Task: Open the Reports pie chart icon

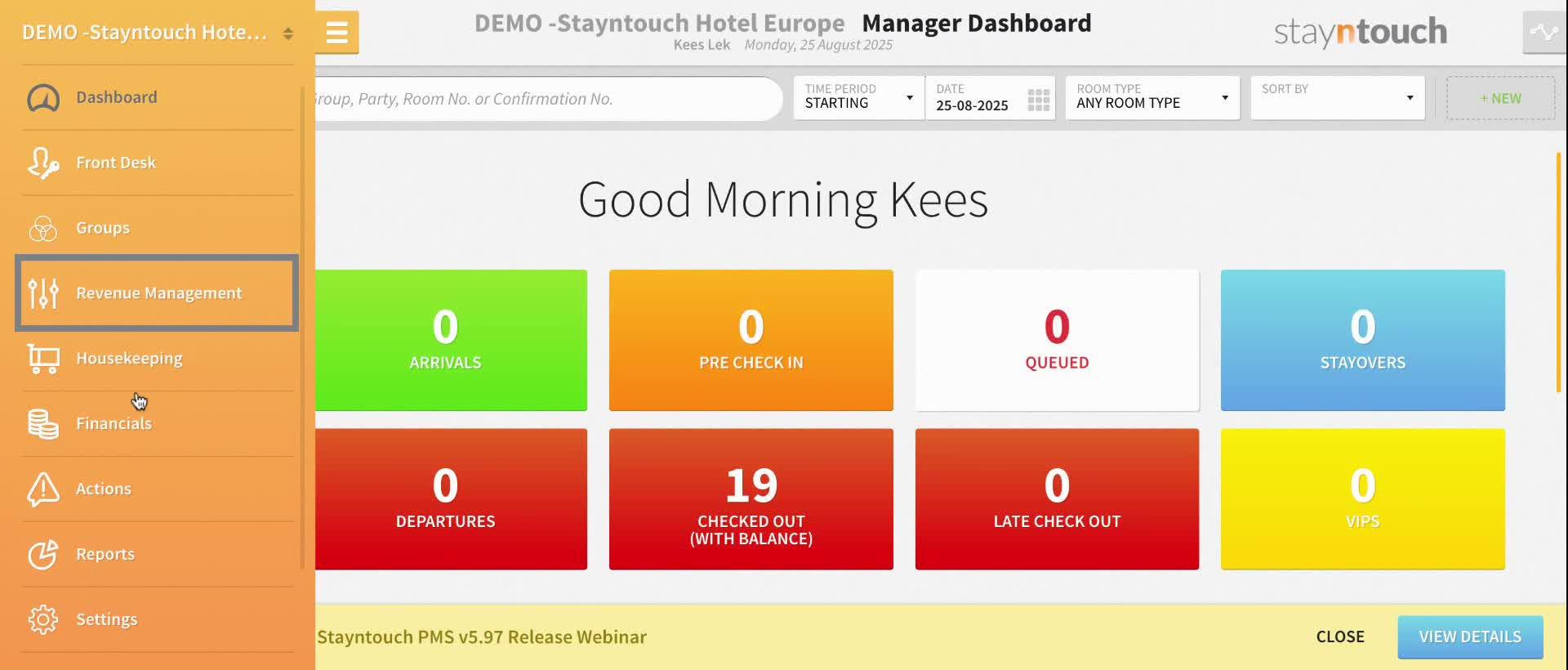Action: point(43,554)
